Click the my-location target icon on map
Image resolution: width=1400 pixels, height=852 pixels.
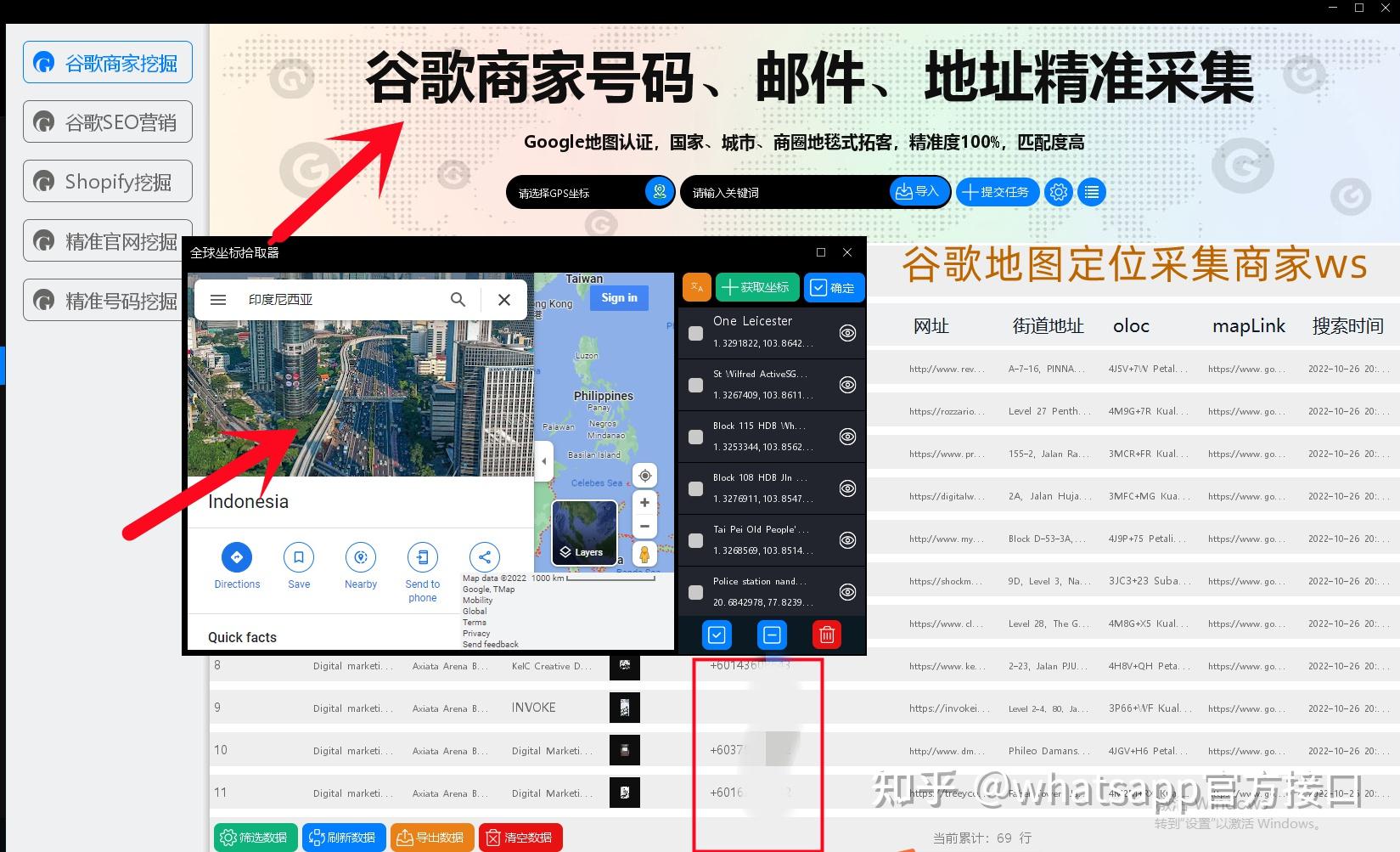coord(644,476)
